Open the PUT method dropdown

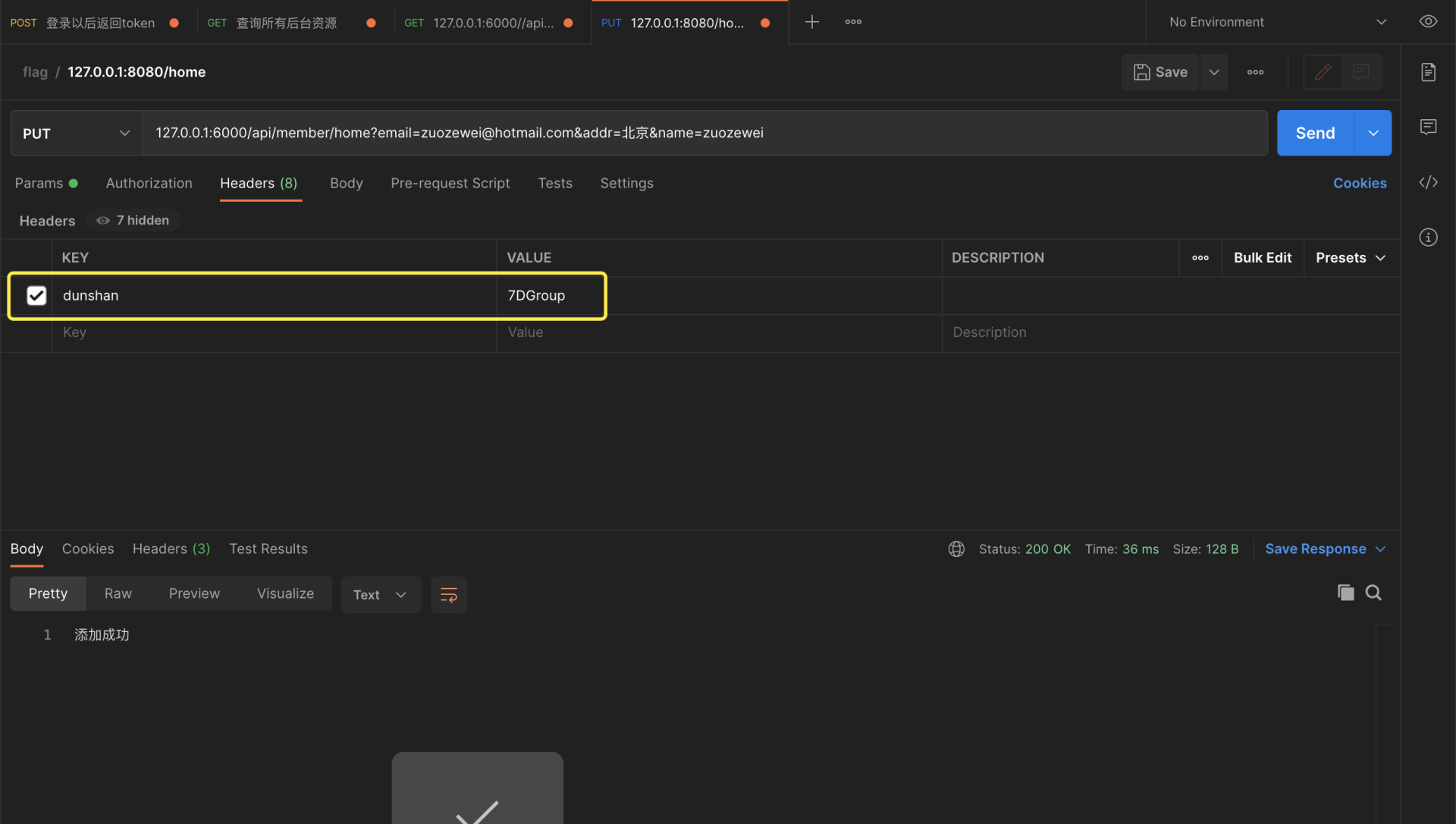pyautogui.click(x=76, y=133)
